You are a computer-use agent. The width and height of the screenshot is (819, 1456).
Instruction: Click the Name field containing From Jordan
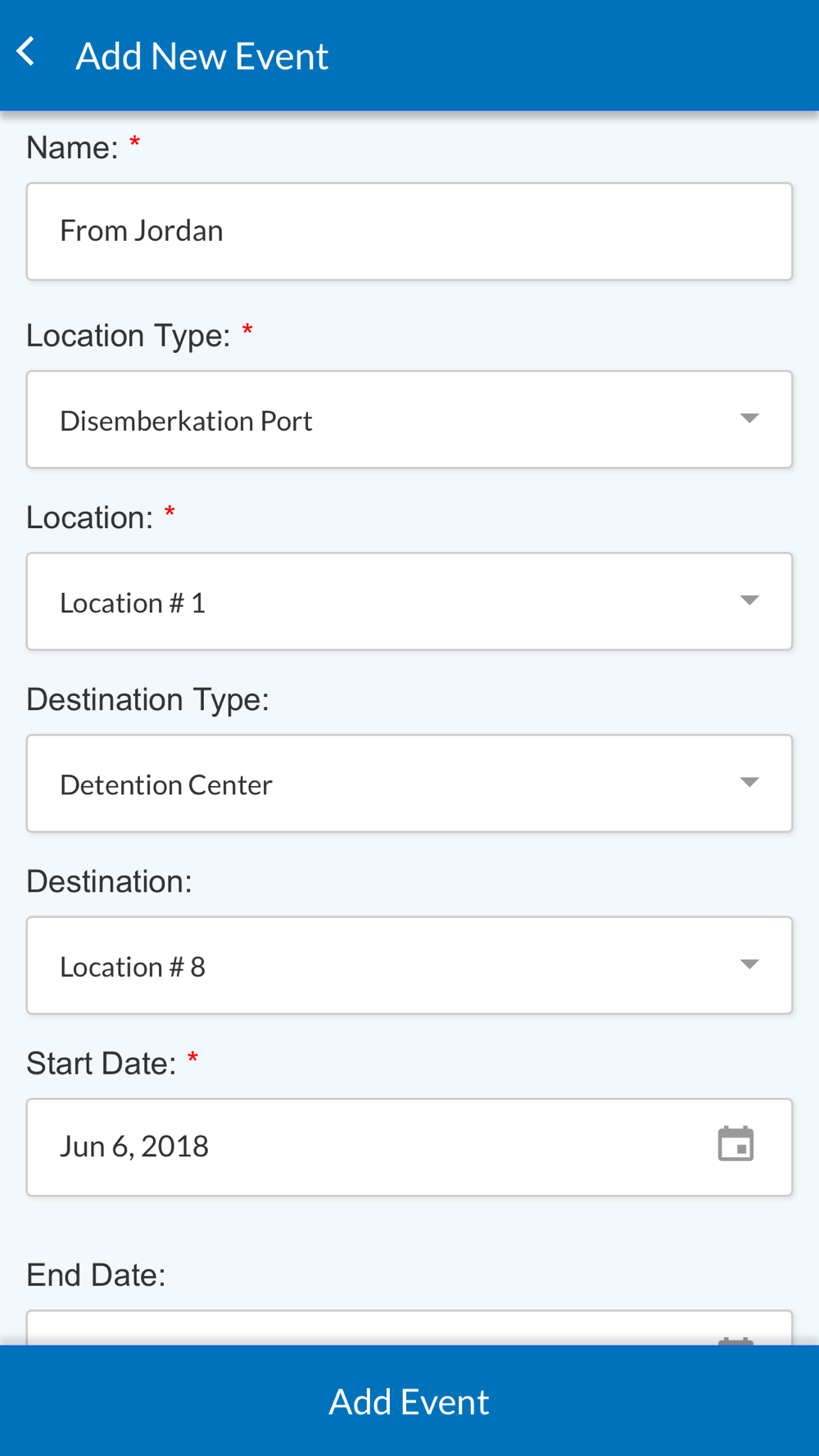(x=409, y=232)
